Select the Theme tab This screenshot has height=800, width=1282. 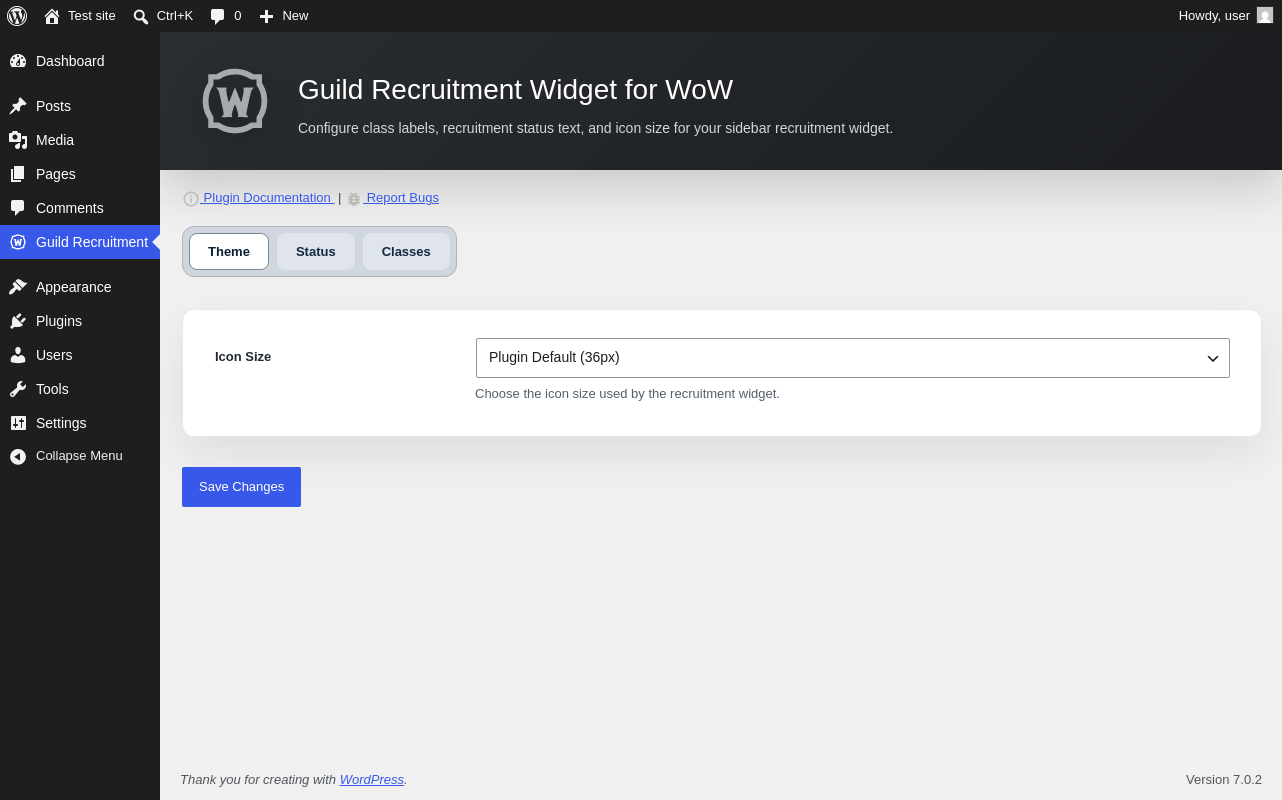[x=229, y=252]
